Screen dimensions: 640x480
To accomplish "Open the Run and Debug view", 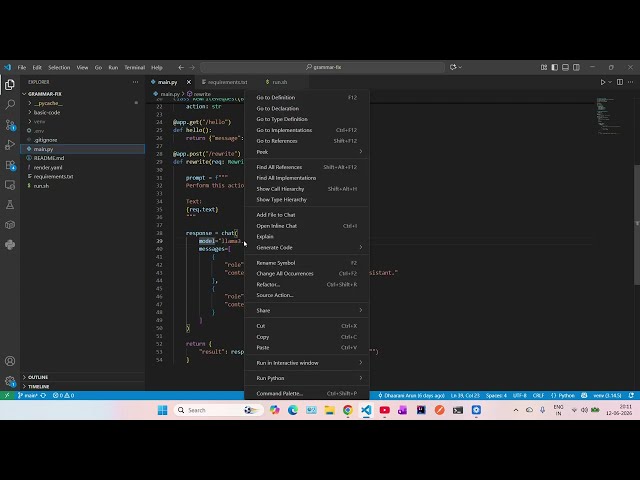I will [10, 145].
